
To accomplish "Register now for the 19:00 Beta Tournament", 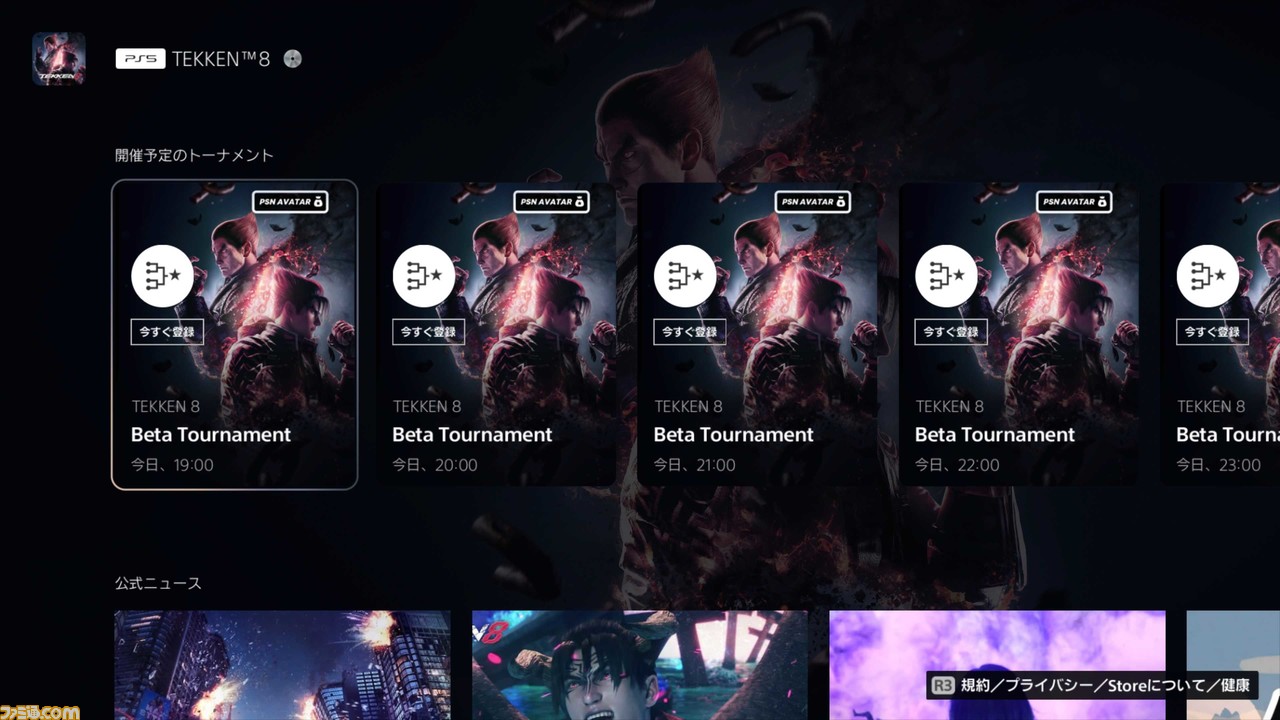I will tap(167, 332).
